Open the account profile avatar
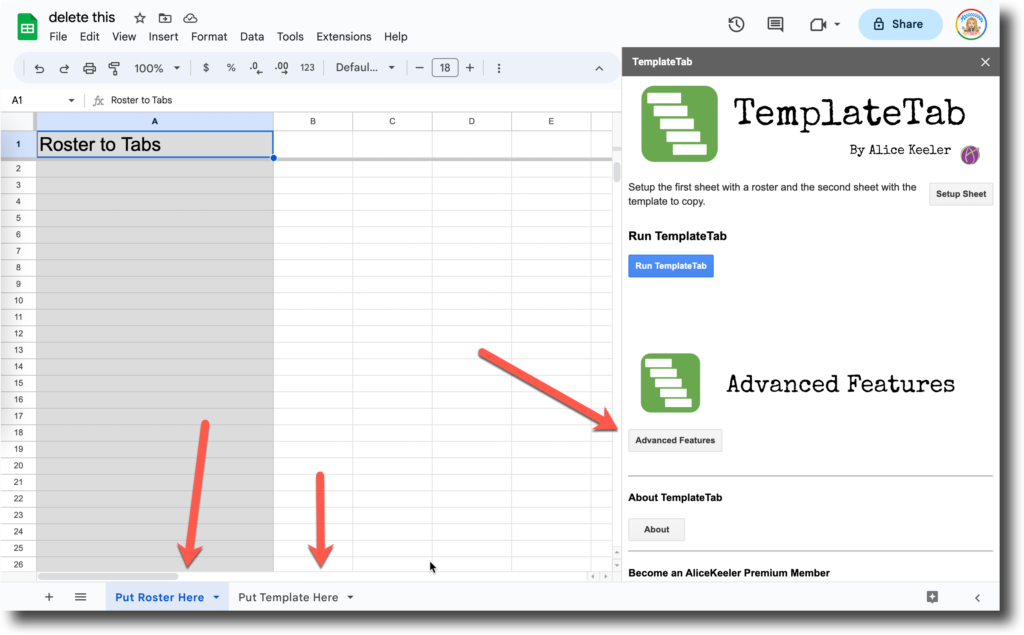 (x=971, y=25)
